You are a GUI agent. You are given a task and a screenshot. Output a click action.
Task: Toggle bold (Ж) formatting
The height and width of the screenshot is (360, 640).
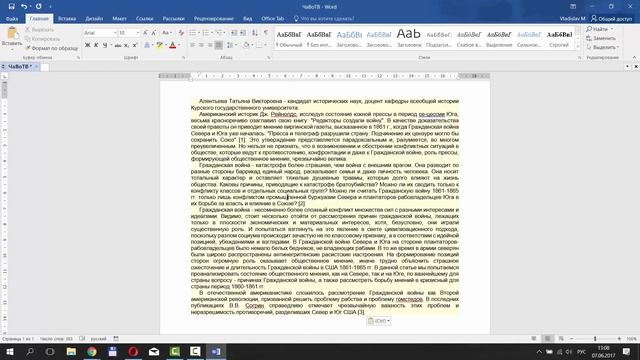tap(87, 45)
